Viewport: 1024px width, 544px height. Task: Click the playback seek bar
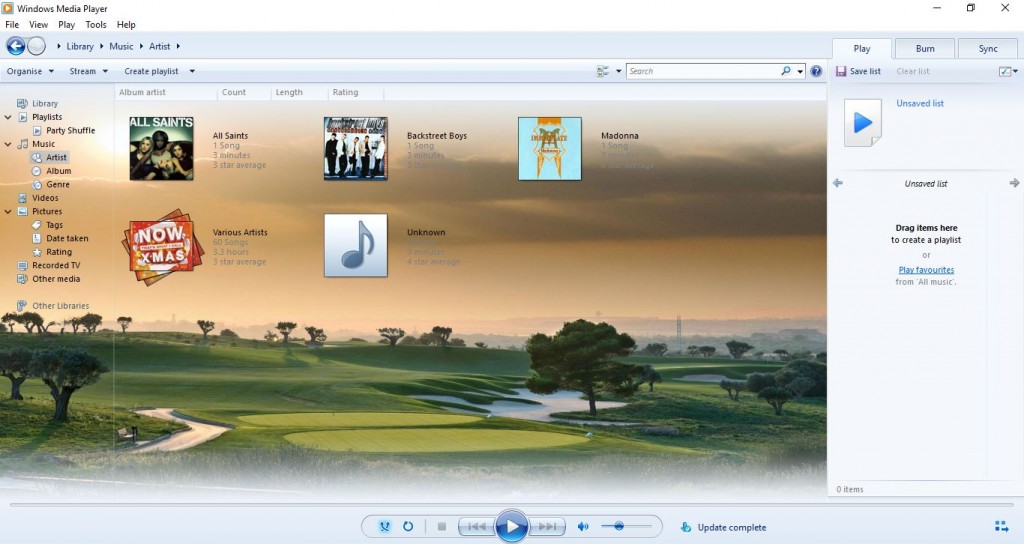511,504
